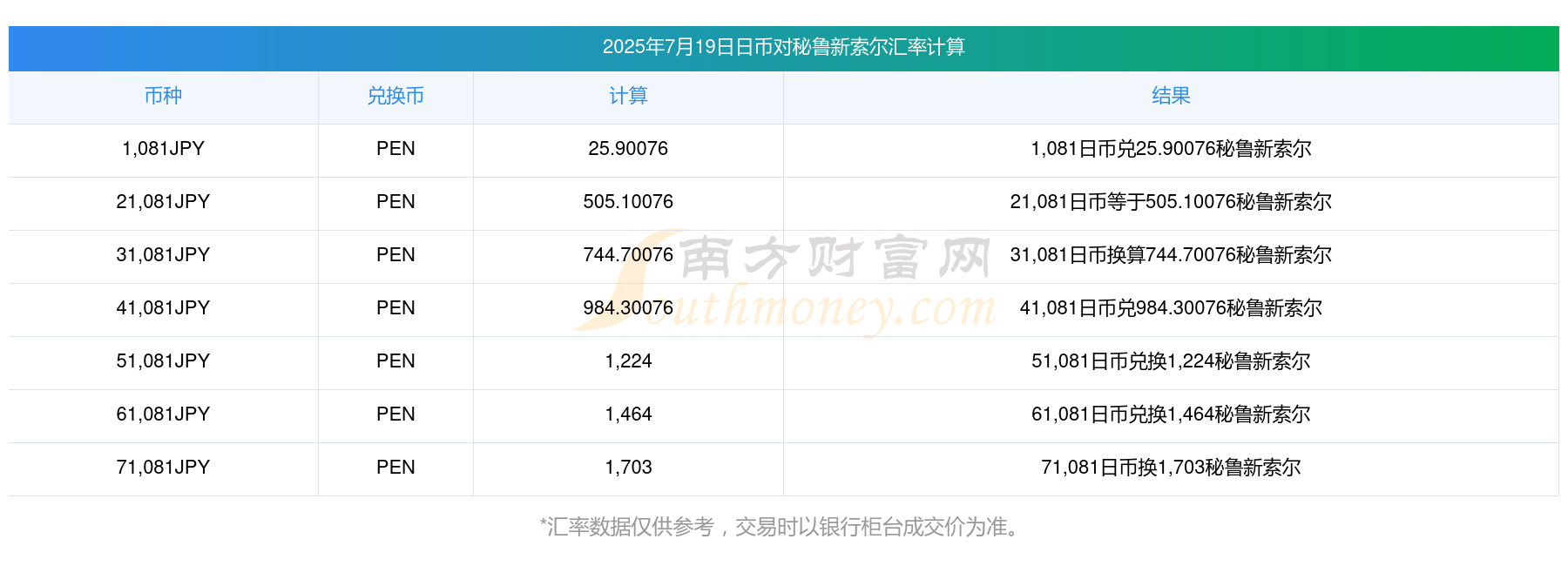The height and width of the screenshot is (566, 1568).
Task: Click result 51,081日币兑换1,224秘鲁新索尔
Action: click(1171, 361)
